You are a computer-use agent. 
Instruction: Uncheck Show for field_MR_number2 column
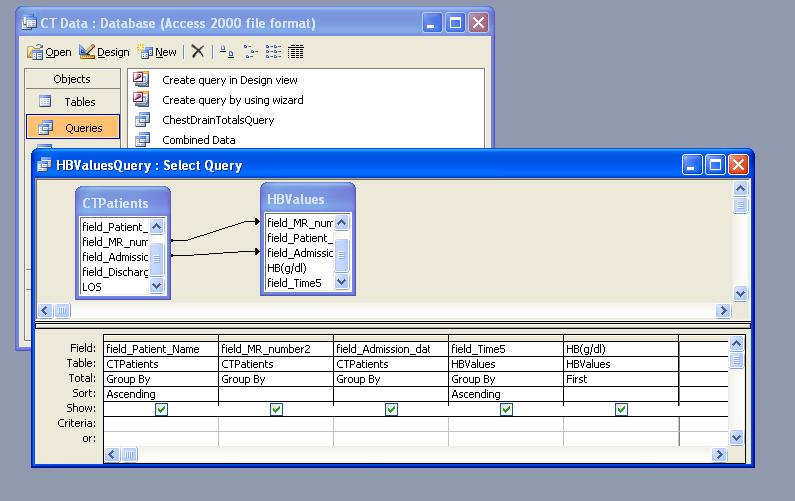[x=276, y=409]
